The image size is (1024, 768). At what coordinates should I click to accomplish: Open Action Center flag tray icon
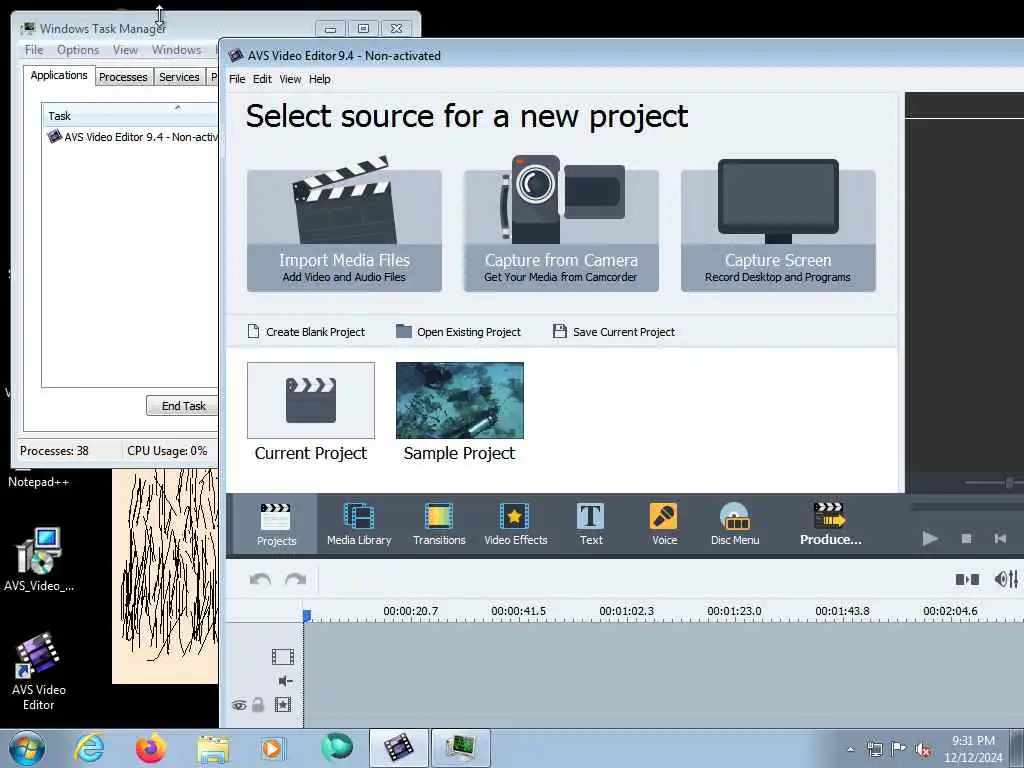coord(899,749)
